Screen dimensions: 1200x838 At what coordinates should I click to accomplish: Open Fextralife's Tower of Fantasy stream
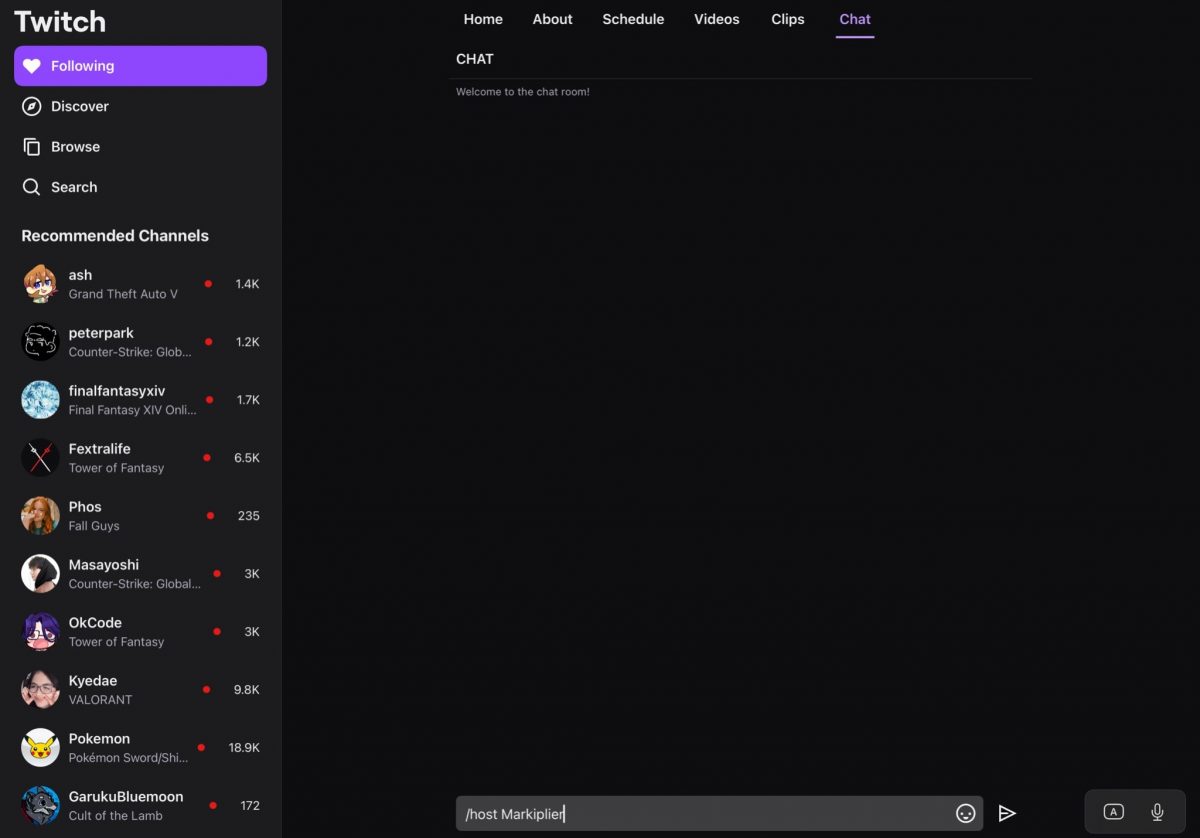tap(116, 458)
